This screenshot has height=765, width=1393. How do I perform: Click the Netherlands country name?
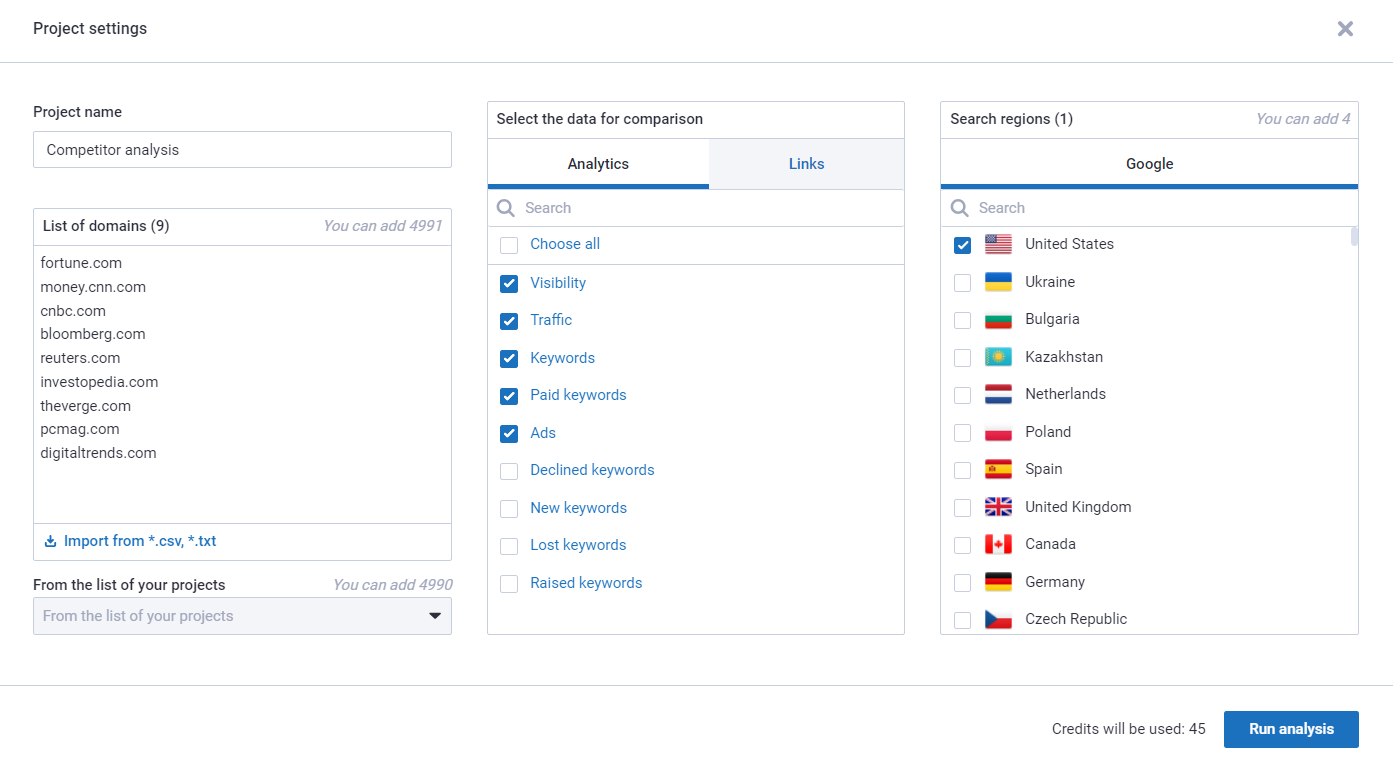[x=1065, y=394]
